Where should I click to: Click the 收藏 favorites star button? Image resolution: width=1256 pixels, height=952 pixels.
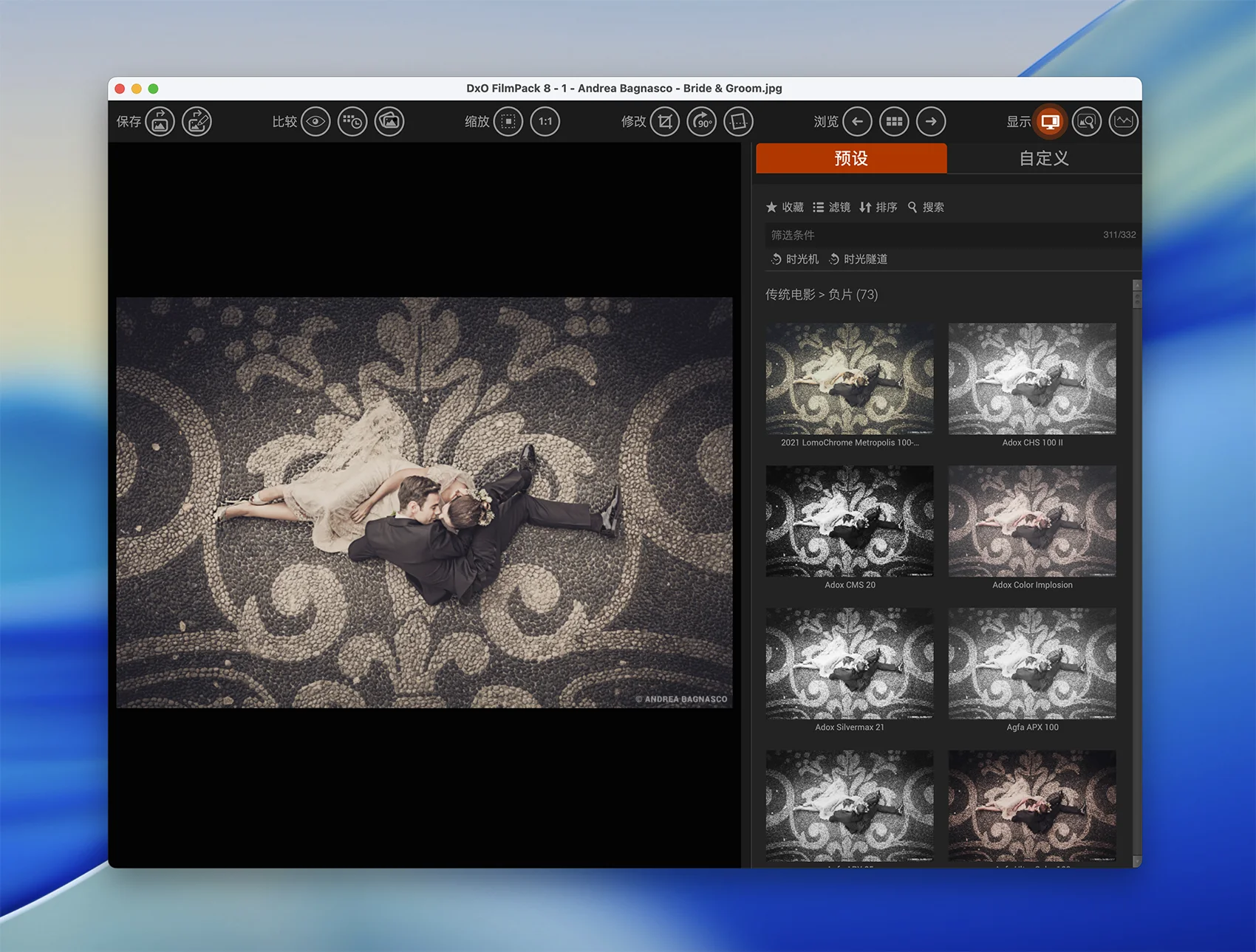click(x=785, y=208)
